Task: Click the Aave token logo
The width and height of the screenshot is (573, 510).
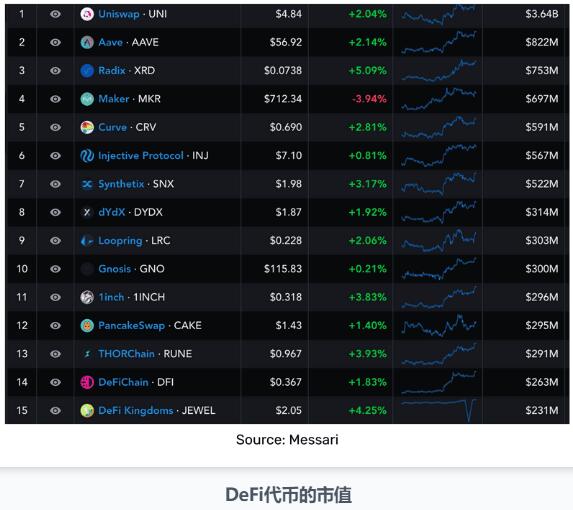Action: click(x=87, y=42)
